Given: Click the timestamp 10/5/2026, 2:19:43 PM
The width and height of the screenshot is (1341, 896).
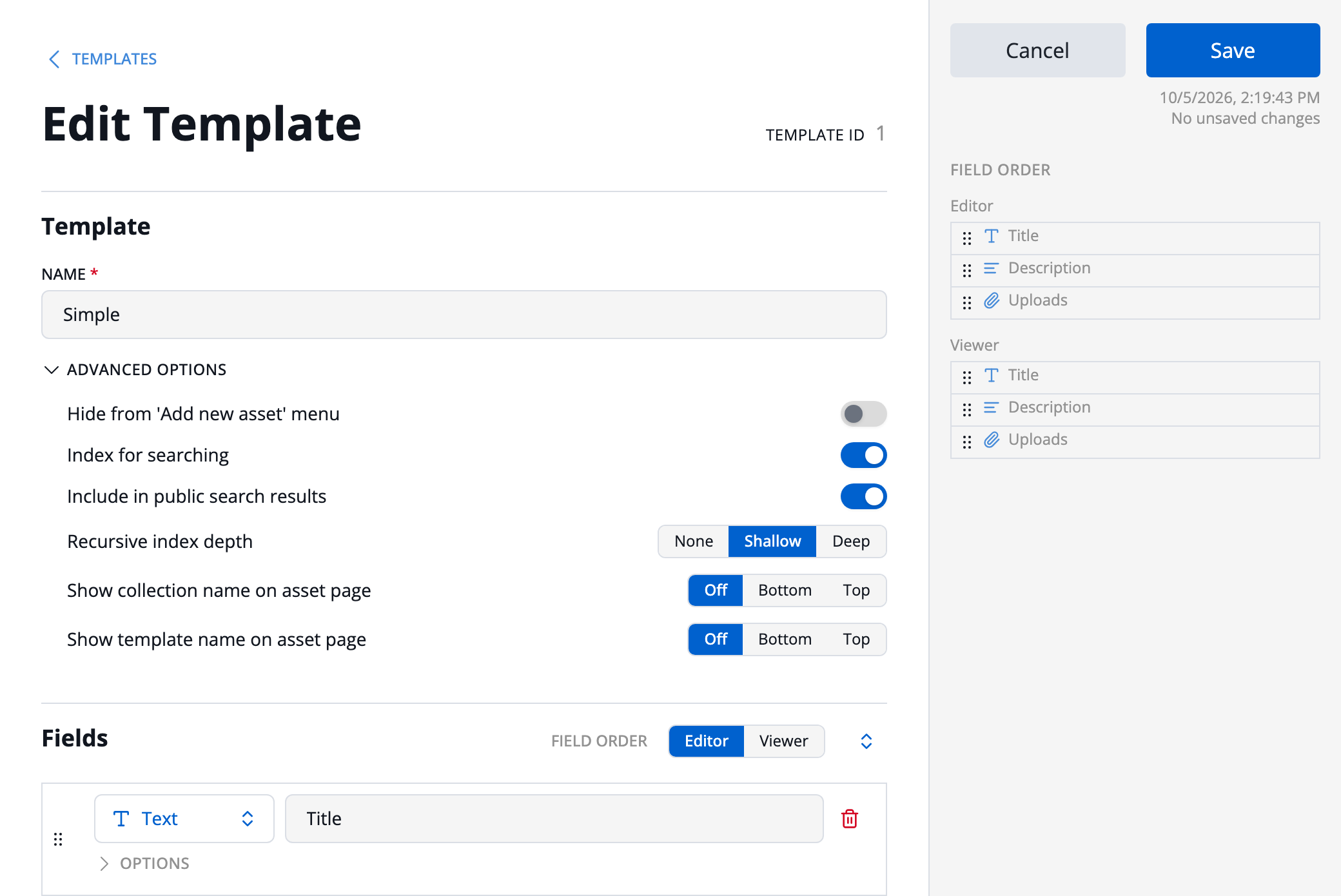Looking at the screenshot, I should click(x=1240, y=97).
